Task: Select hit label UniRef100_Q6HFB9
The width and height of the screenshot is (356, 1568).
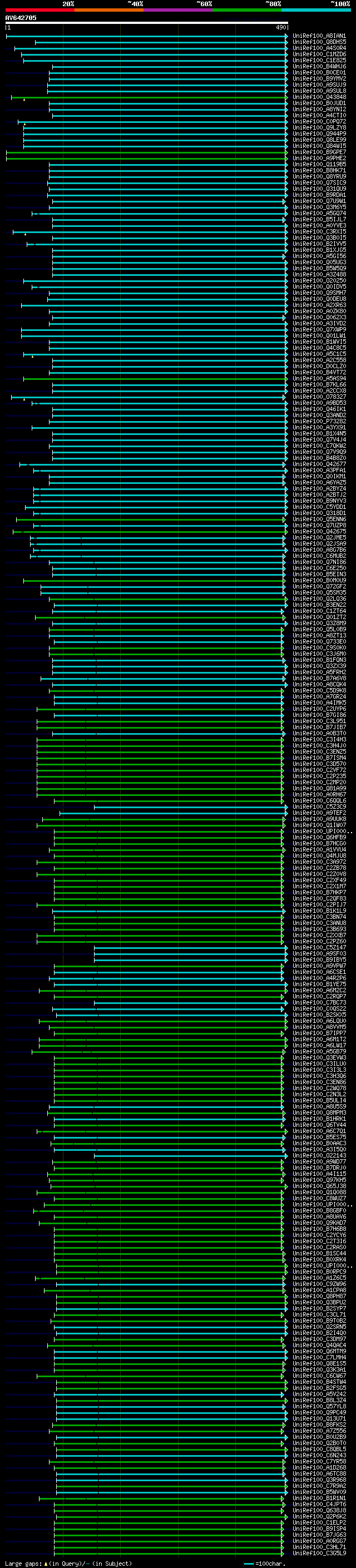Action: pos(319,838)
